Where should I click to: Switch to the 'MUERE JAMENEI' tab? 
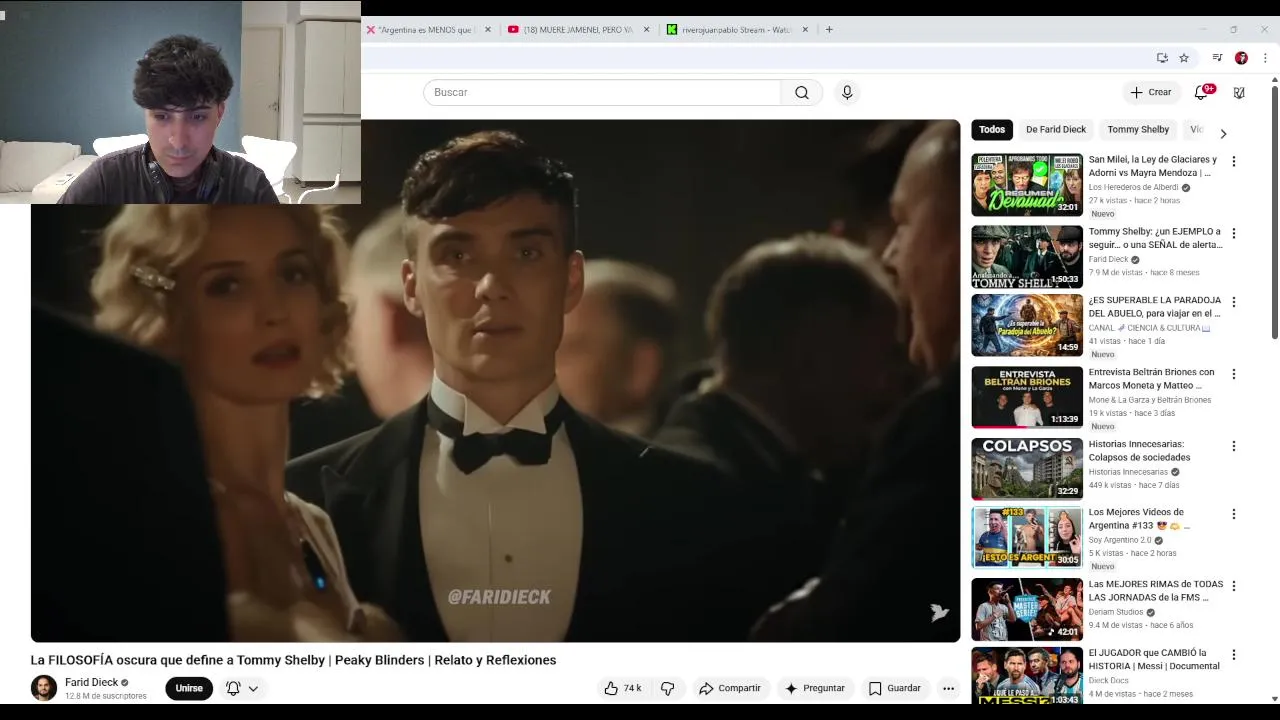click(578, 30)
